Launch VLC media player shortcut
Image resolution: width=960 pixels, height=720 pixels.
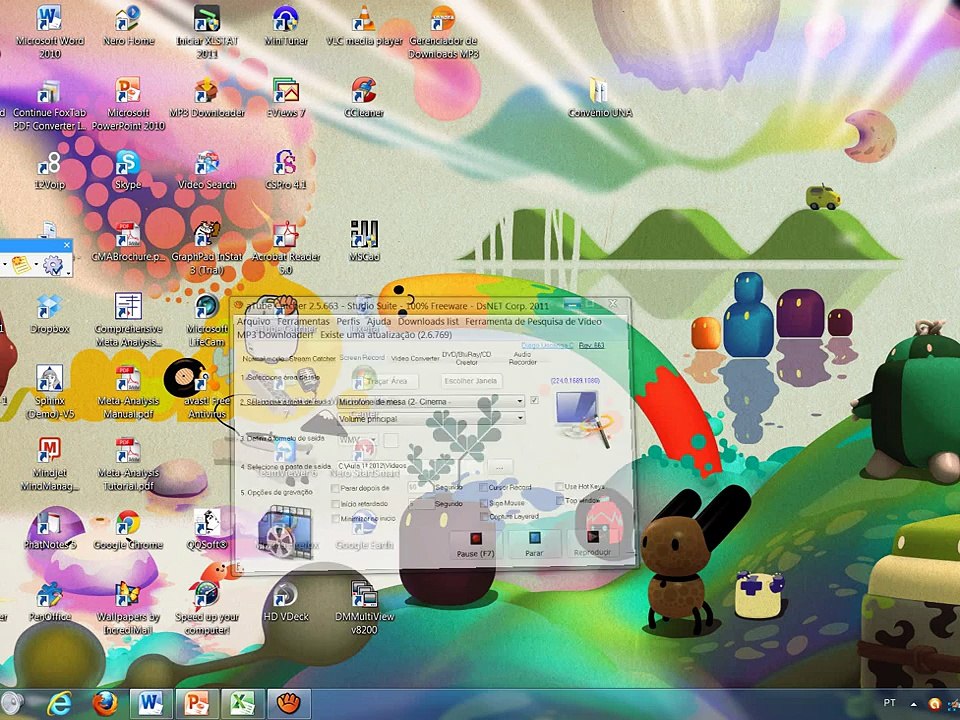coord(364,26)
